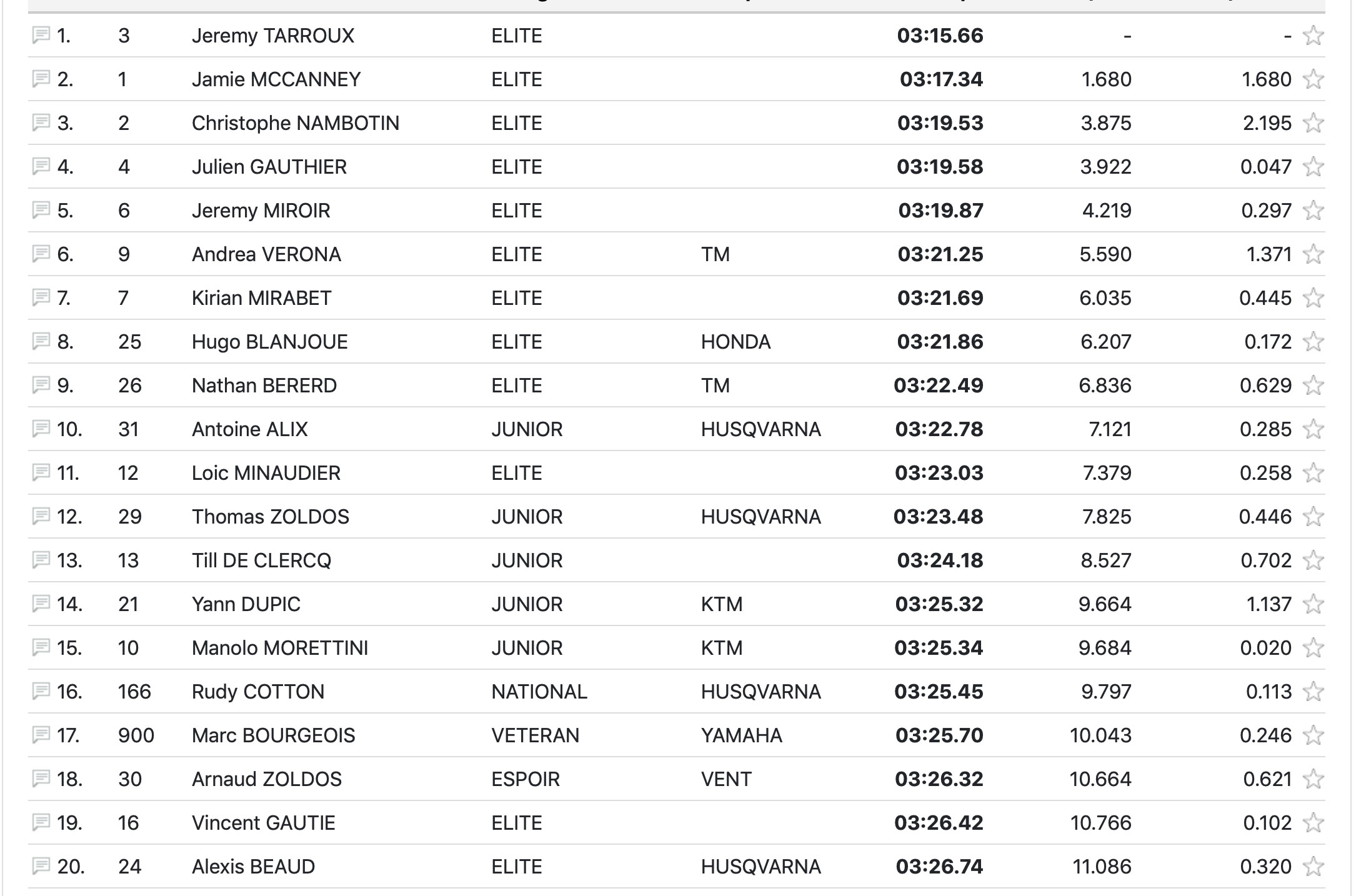Click comment icon for Marc BOURGEOIS row
Viewport: 1356px width, 896px height.
[x=41, y=735]
